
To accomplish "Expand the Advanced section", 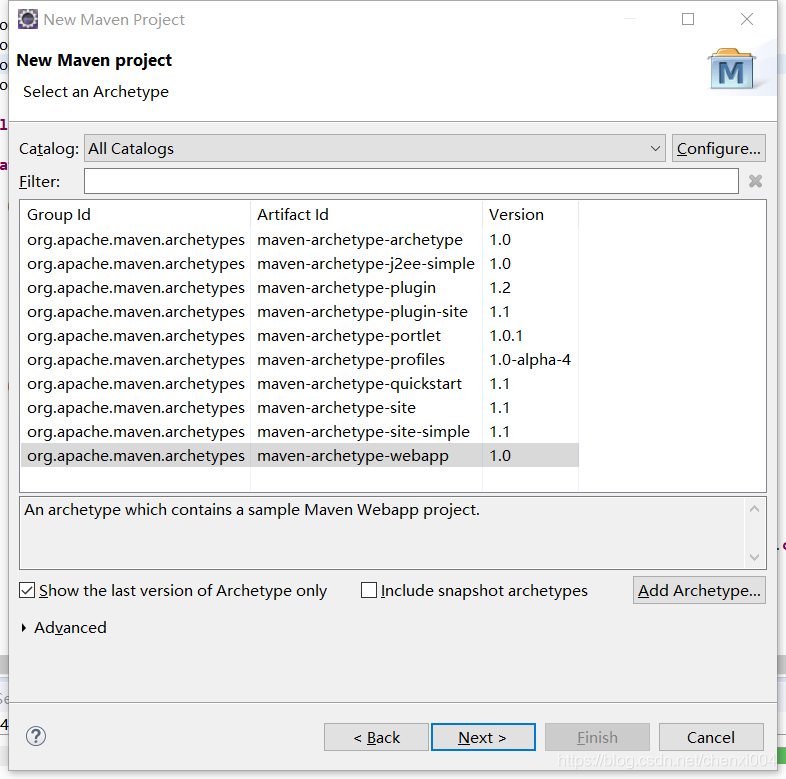I will click(x=24, y=628).
